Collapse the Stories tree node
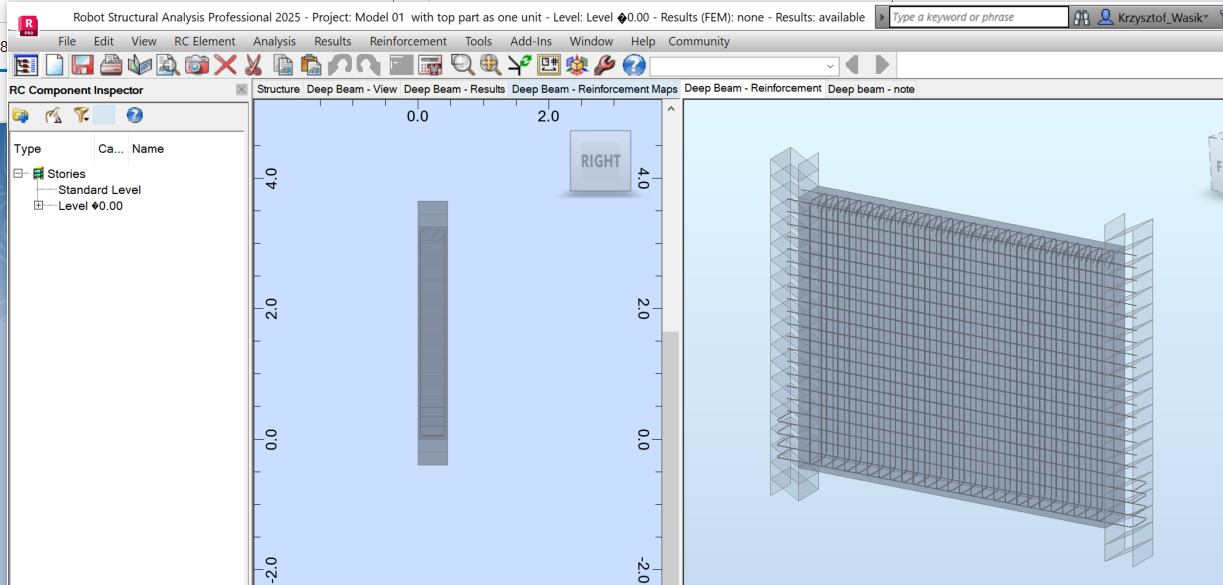 coord(18,173)
